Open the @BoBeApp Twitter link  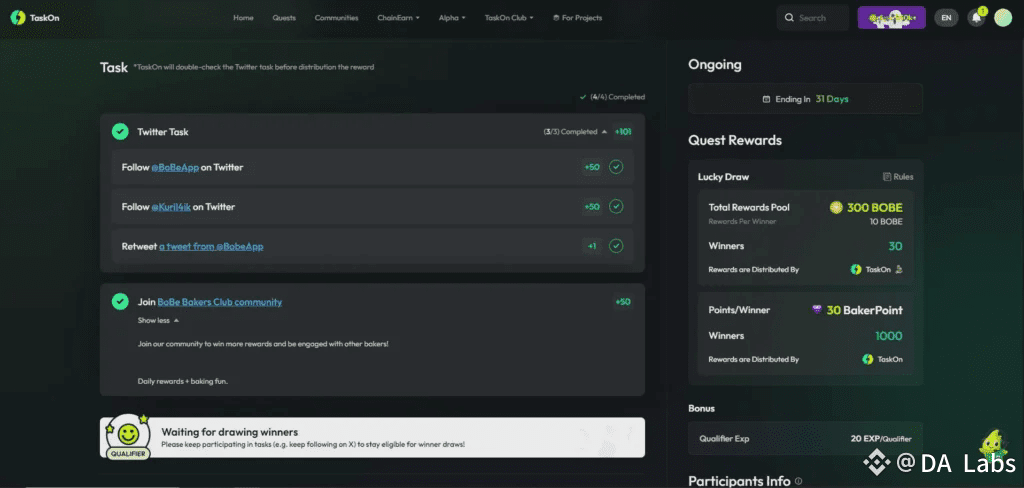tap(175, 167)
